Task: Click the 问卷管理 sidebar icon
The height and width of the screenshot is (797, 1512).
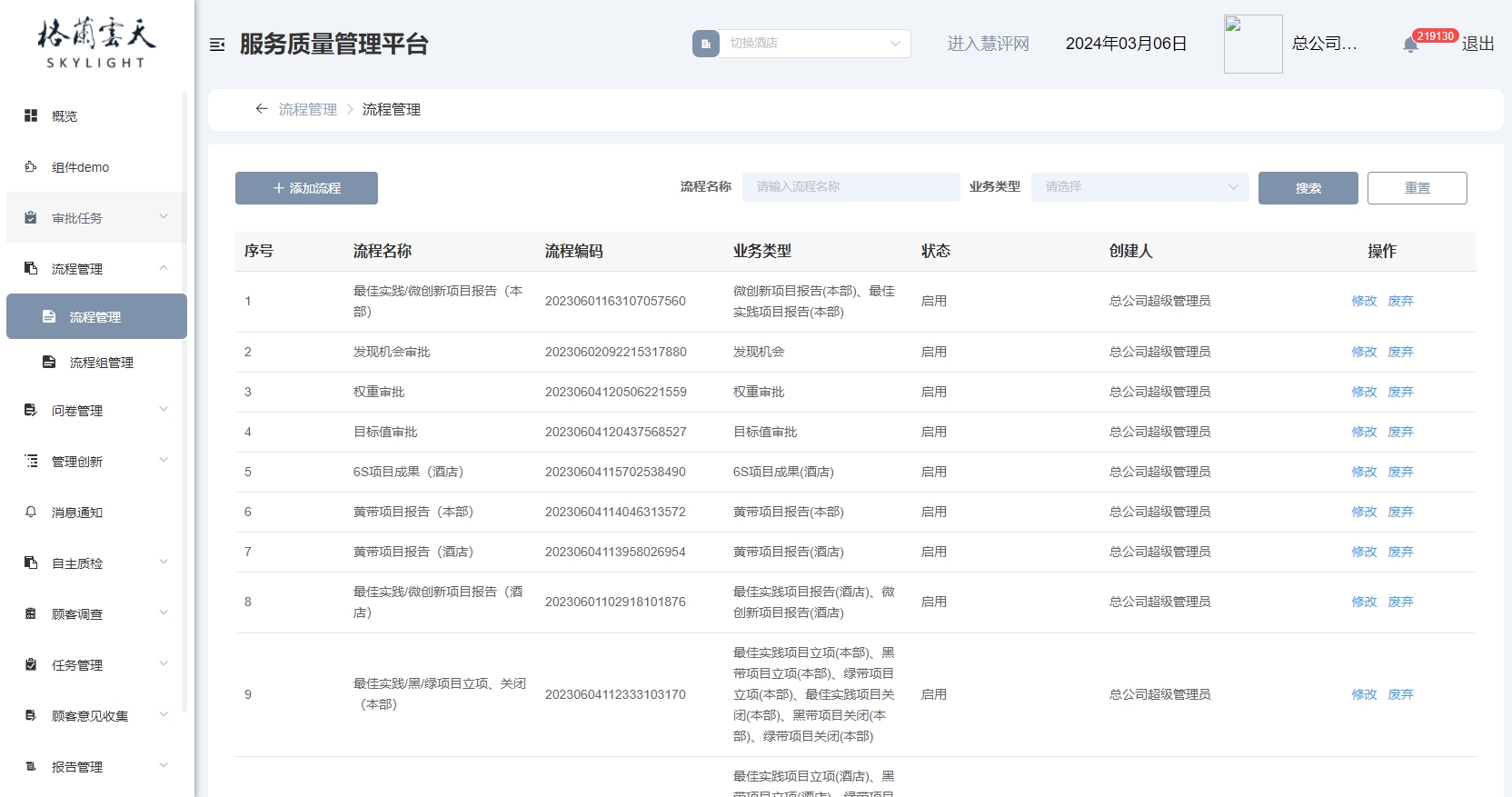Action: tap(31, 410)
